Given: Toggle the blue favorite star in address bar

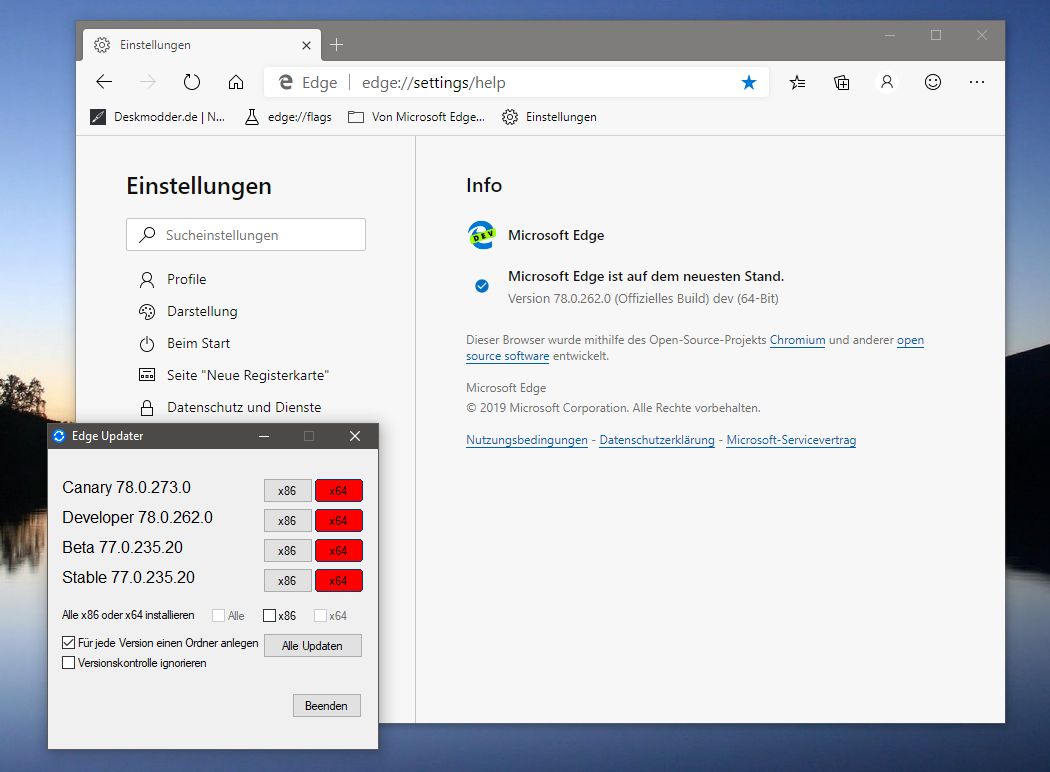Looking at the screenshot, I should [x=749, y=82].
